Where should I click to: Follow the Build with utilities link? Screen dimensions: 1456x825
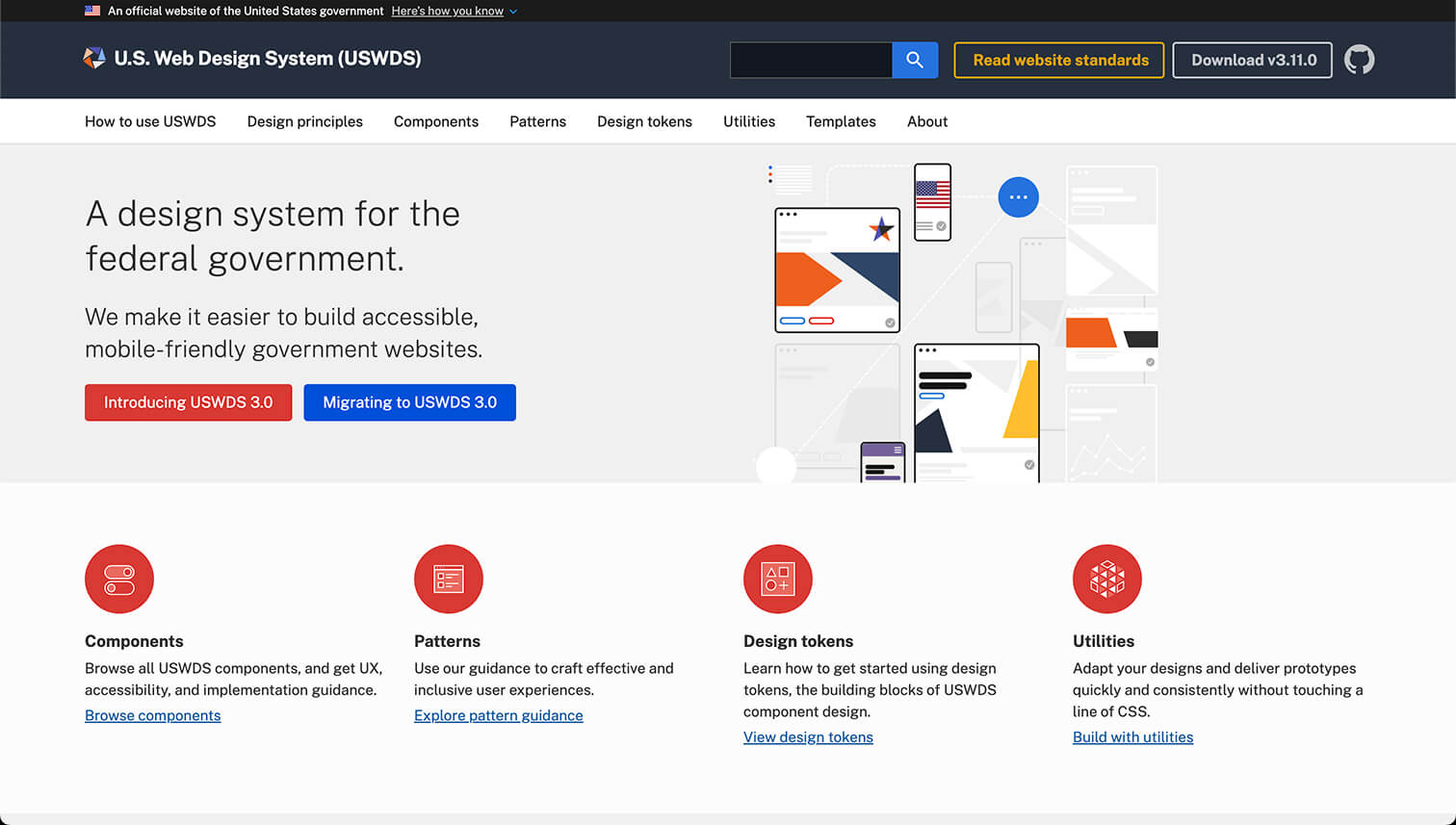click(x=1132, y=737)
